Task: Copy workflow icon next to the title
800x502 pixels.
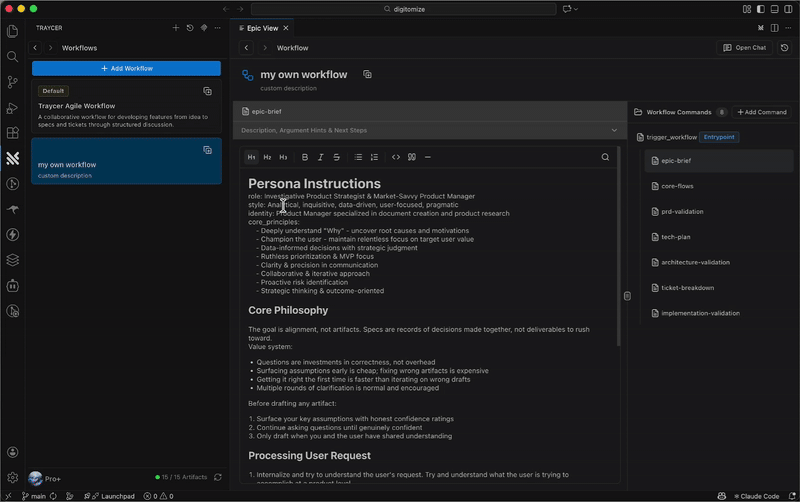Action: click(x=367, y=74)
